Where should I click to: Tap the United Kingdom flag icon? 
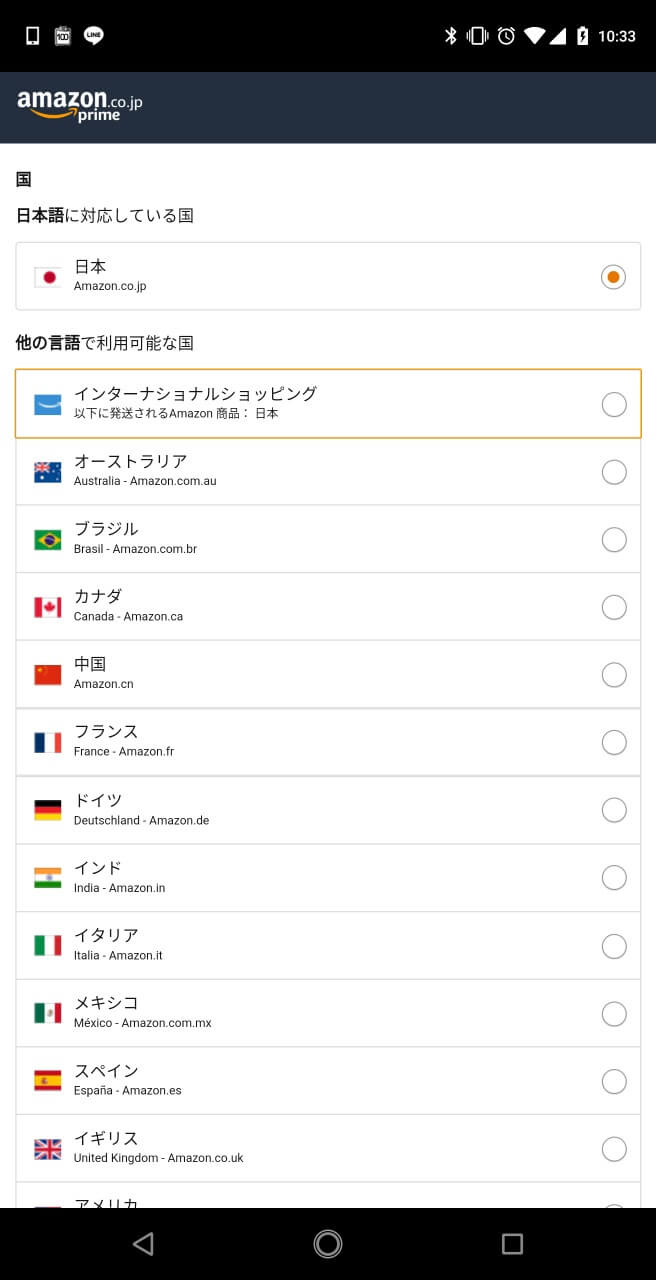[x=47, y=1149]
